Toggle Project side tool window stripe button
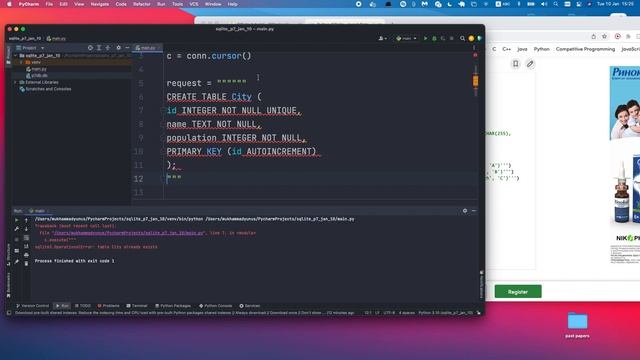The image size is (640, 360). 9,56
